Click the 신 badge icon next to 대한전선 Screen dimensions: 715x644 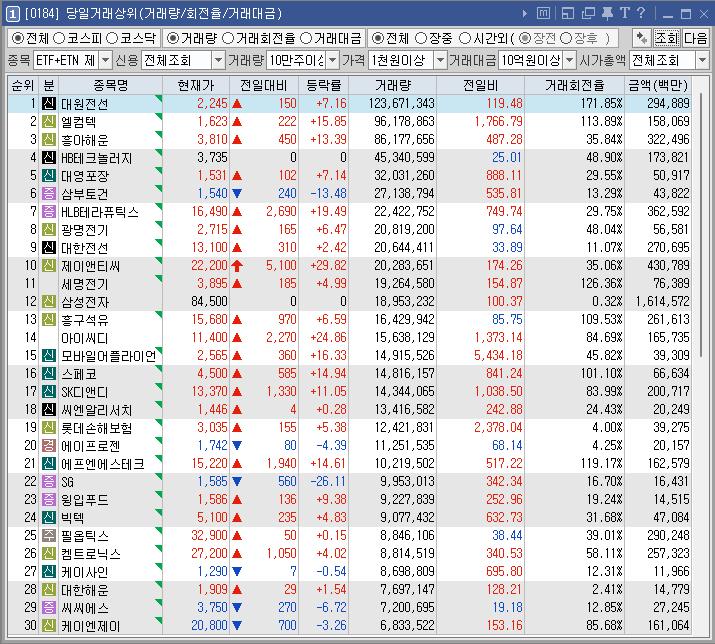pyautogui.click(x=49, y=247)
